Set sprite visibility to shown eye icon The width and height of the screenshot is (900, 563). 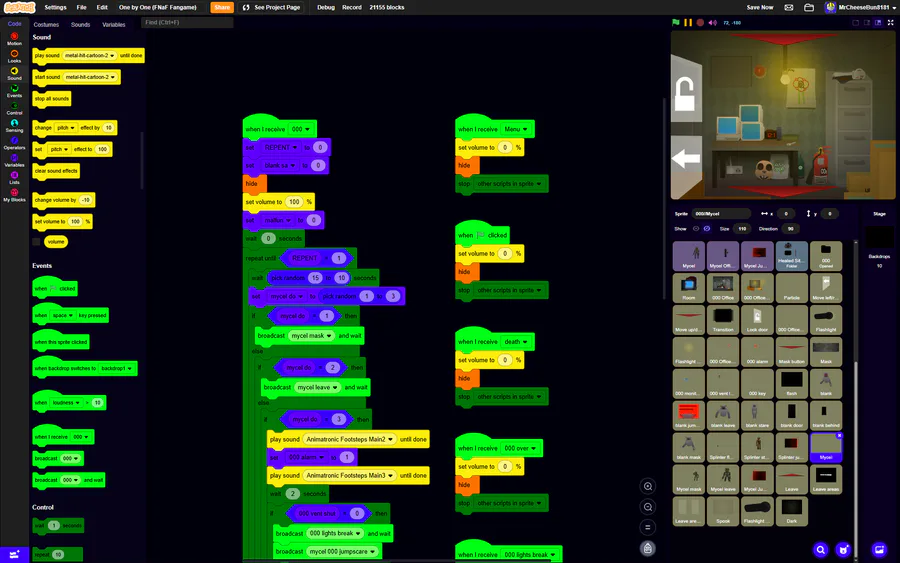pos(696,228)
